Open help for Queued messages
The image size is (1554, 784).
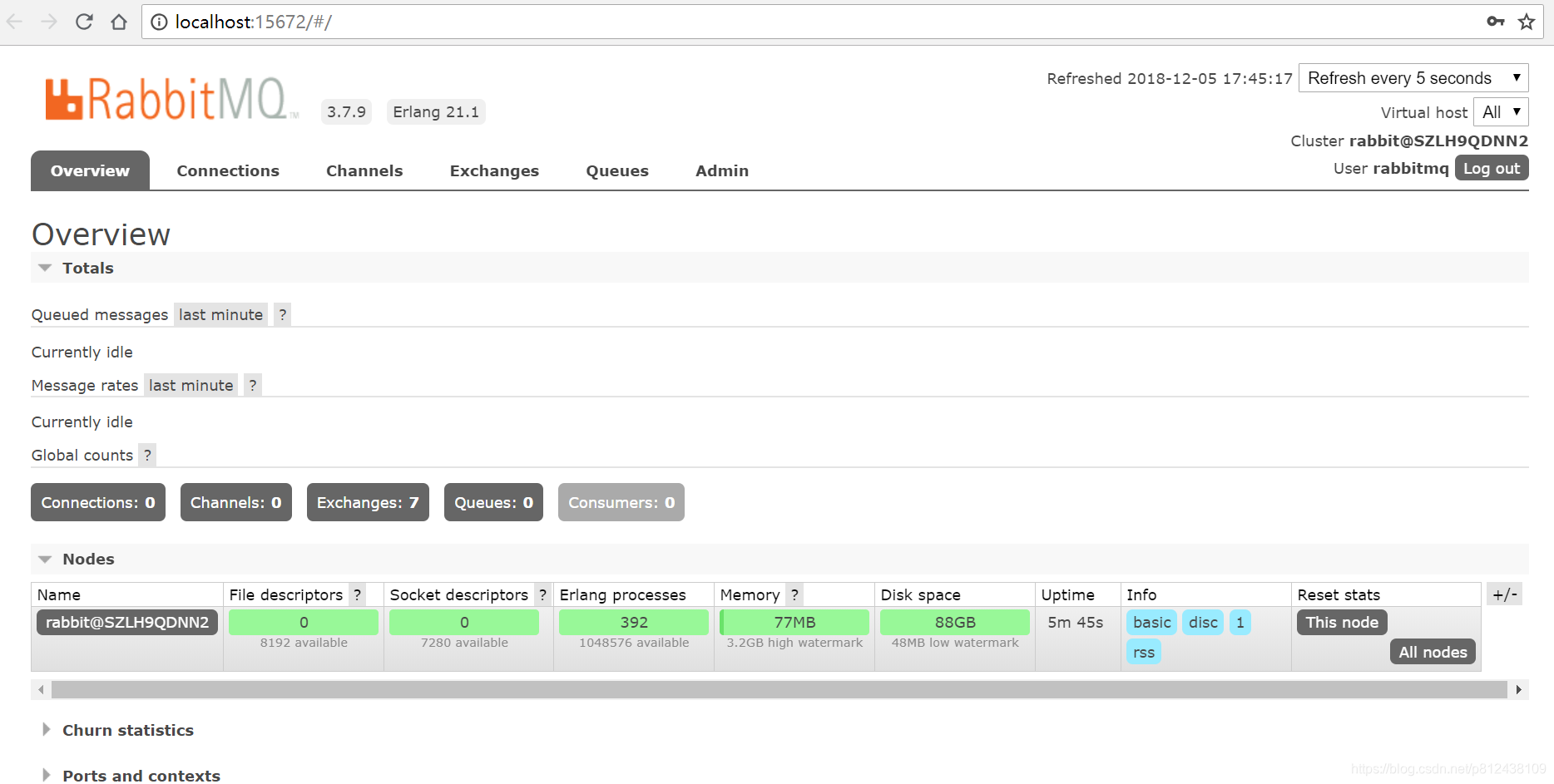(283, 314)
